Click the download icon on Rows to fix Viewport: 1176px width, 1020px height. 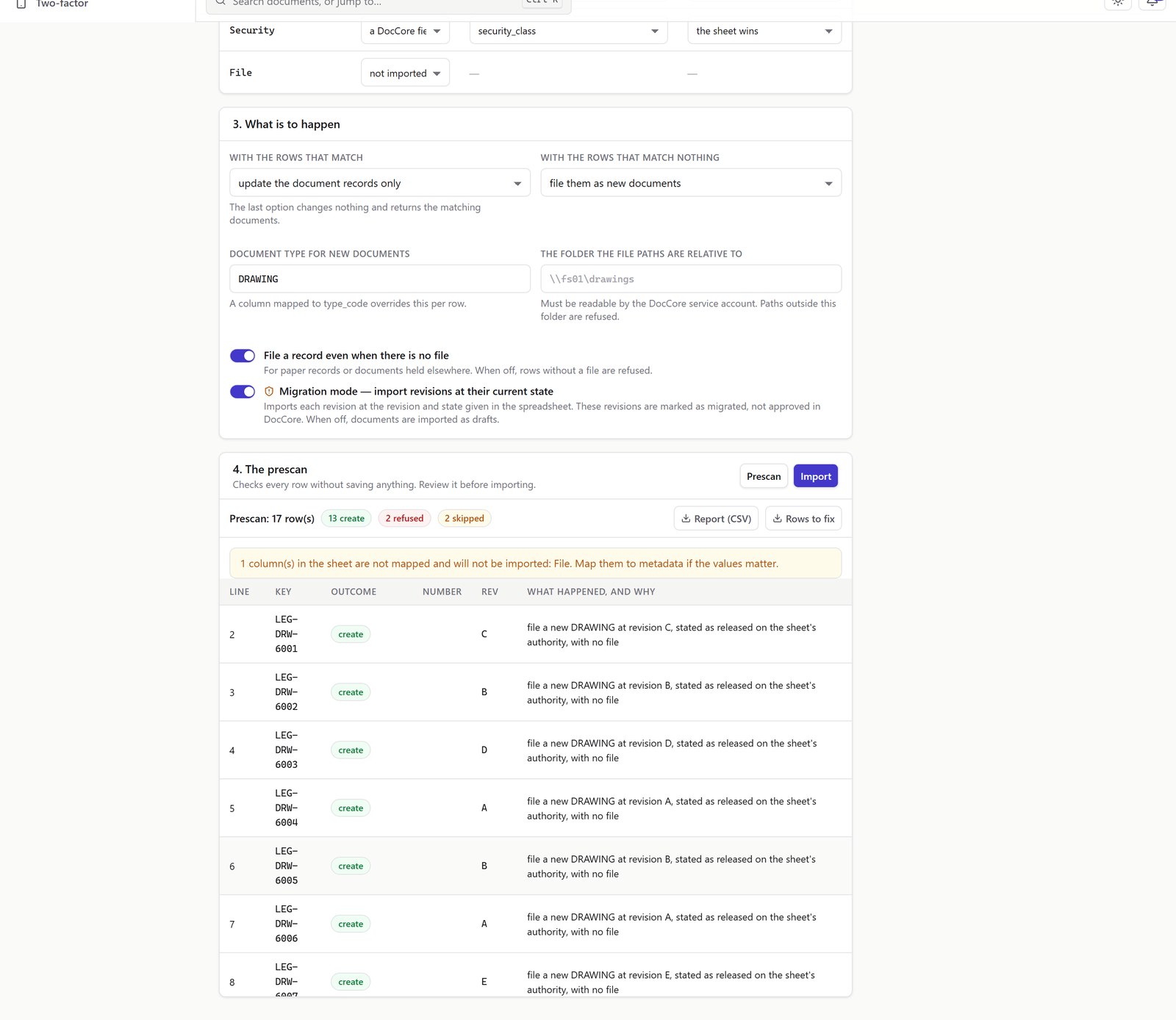pos(777,519)
